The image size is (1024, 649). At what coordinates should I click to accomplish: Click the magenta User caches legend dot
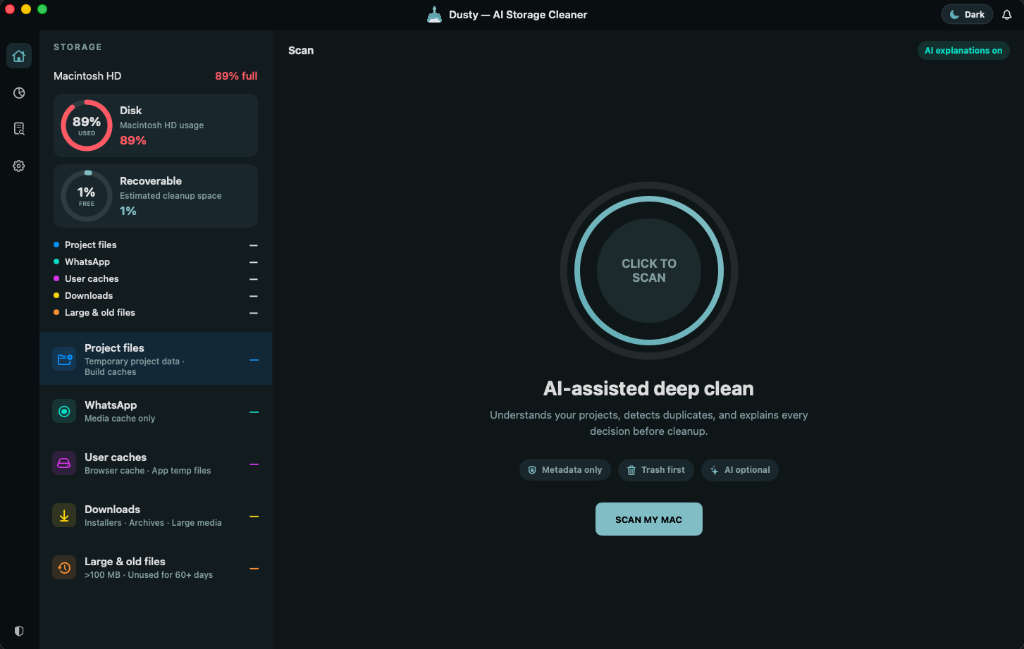tap(56, 279)
